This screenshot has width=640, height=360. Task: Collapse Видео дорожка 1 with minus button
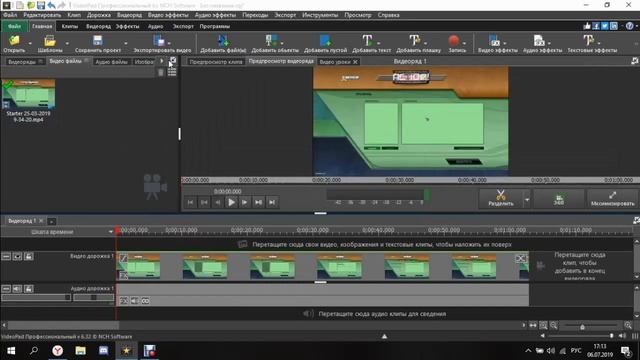point(6,256)
